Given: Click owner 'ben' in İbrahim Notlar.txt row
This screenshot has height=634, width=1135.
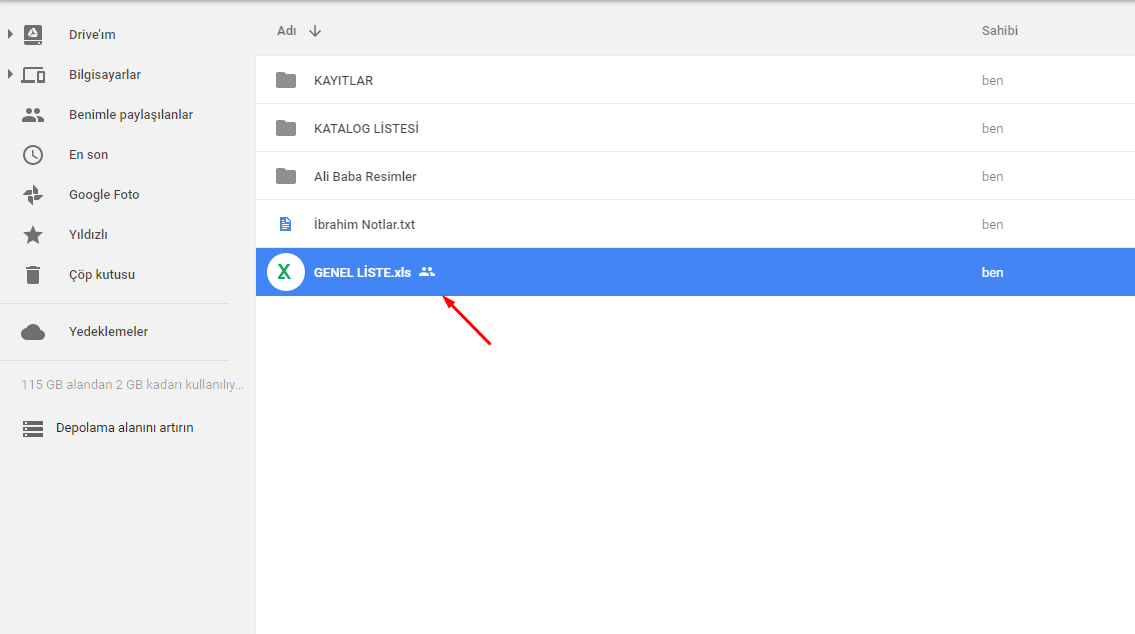Looking at the screenshot, I should (992, 224).
